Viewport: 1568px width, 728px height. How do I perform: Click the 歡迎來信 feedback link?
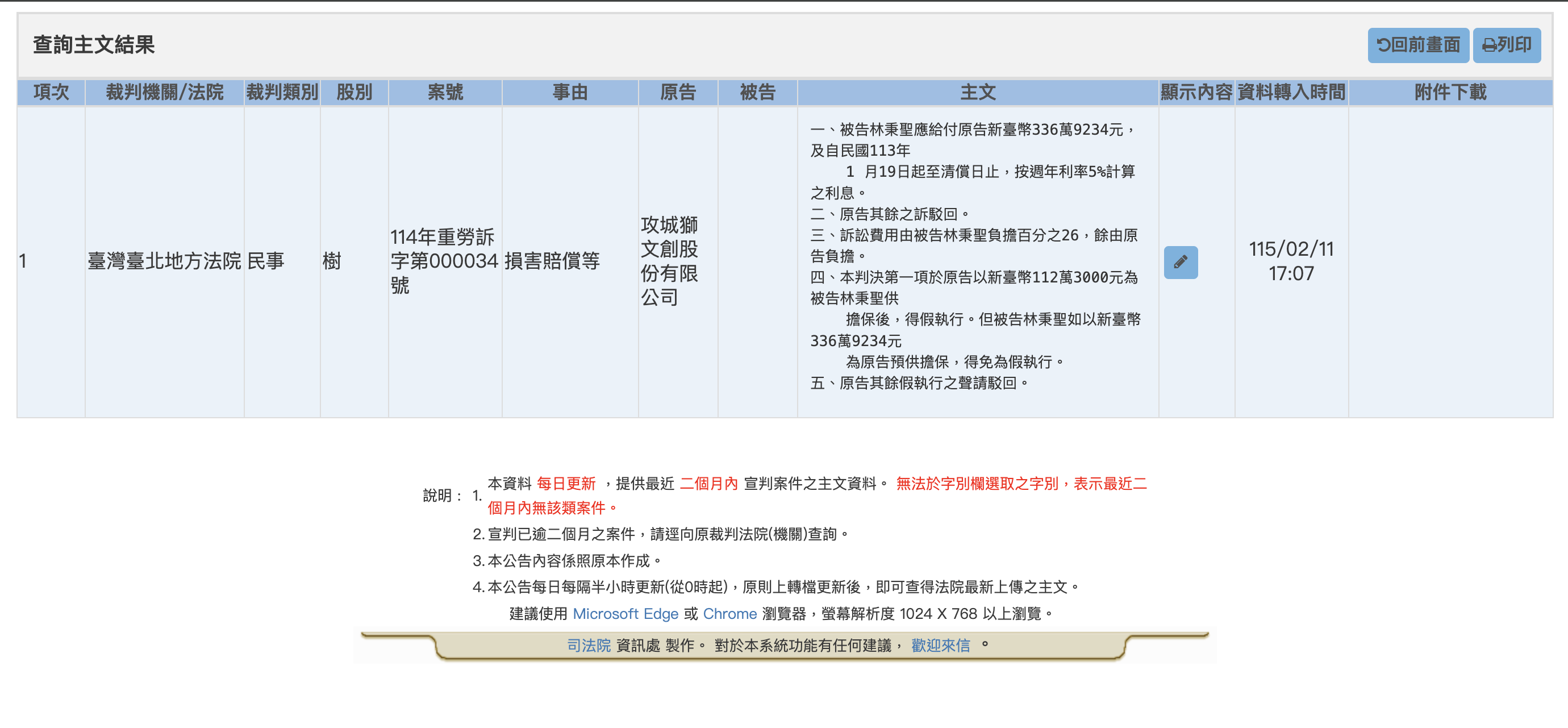point(940,645)
